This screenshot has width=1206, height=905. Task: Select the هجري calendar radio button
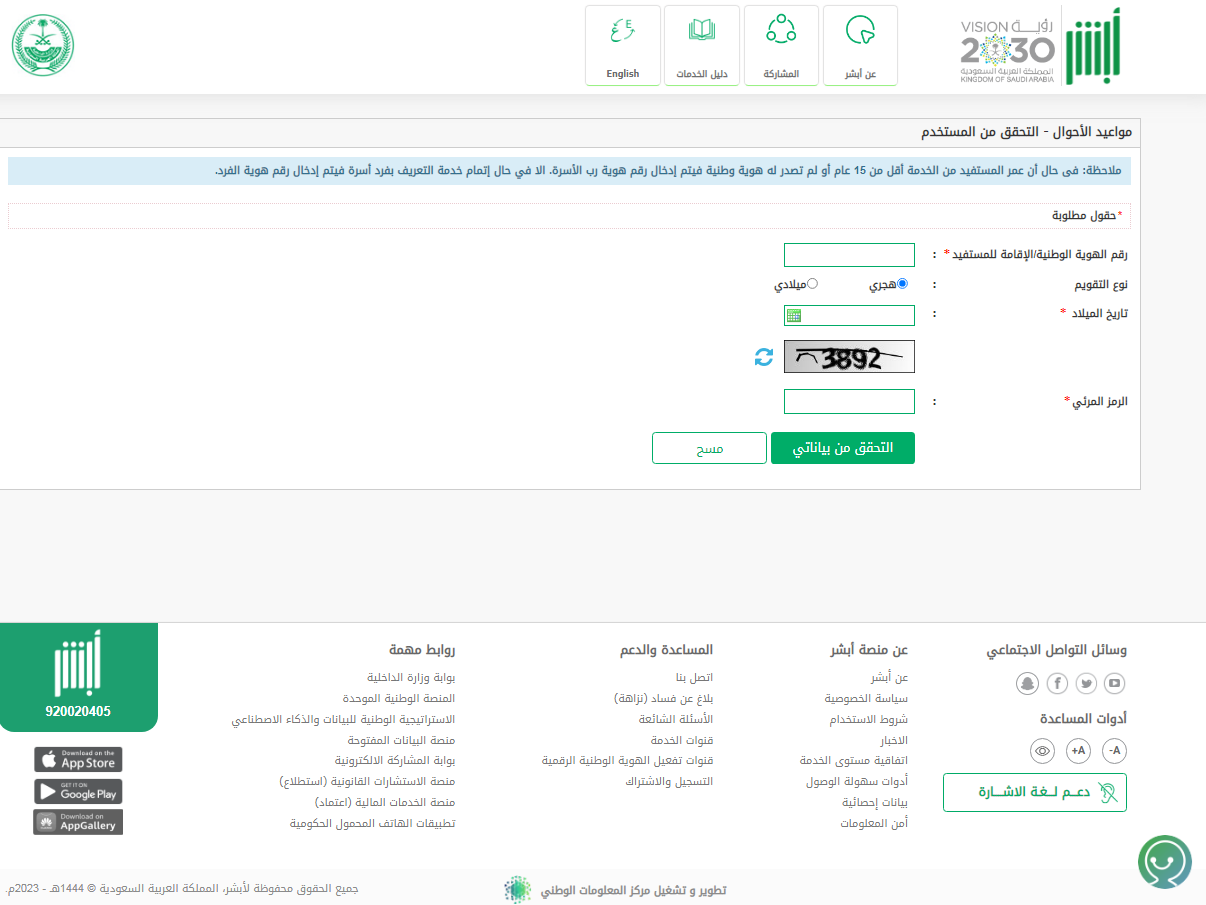point(902,284)
